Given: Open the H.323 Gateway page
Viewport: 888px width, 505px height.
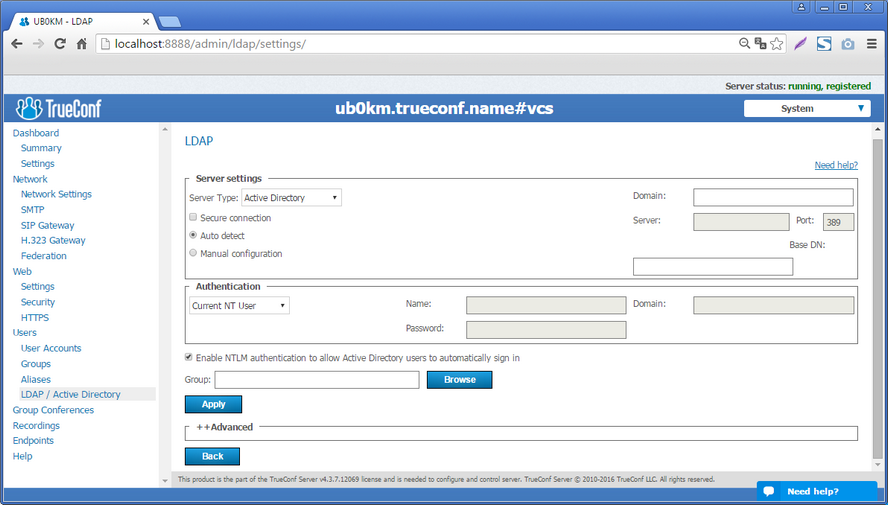Looking at the screenshot, I should [53, 241].
